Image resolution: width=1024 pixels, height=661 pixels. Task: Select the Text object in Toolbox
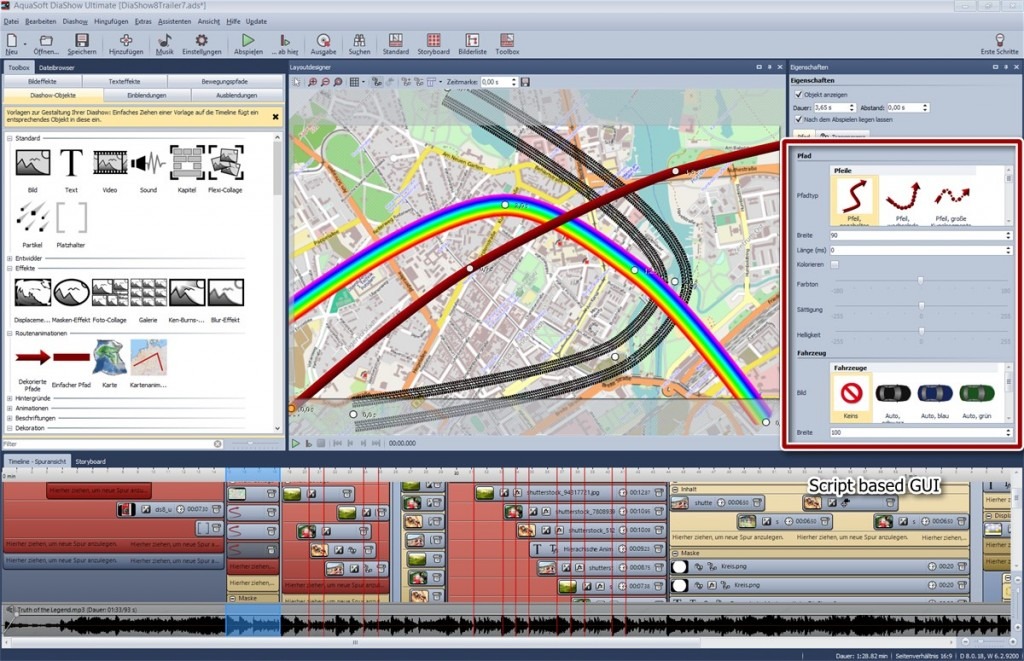[x=70, y=162]
